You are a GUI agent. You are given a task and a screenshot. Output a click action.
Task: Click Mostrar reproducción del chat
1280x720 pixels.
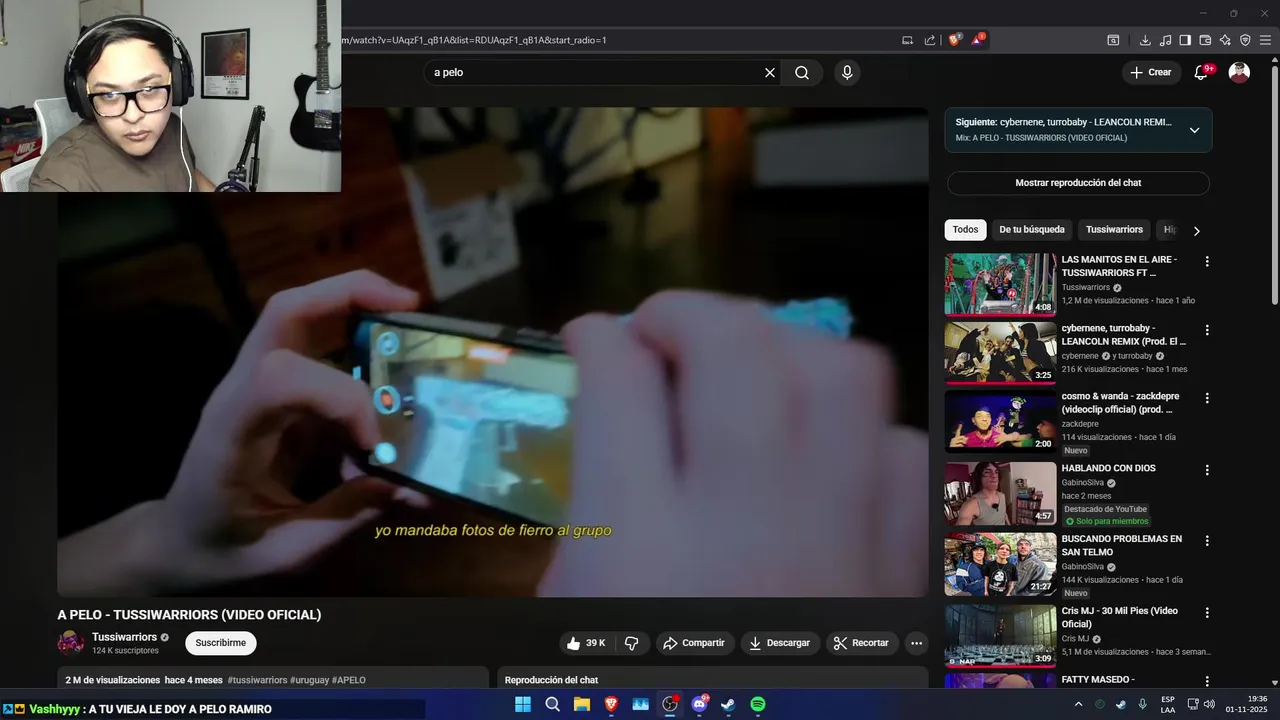pyautogui.click(x=1078, y=183)
